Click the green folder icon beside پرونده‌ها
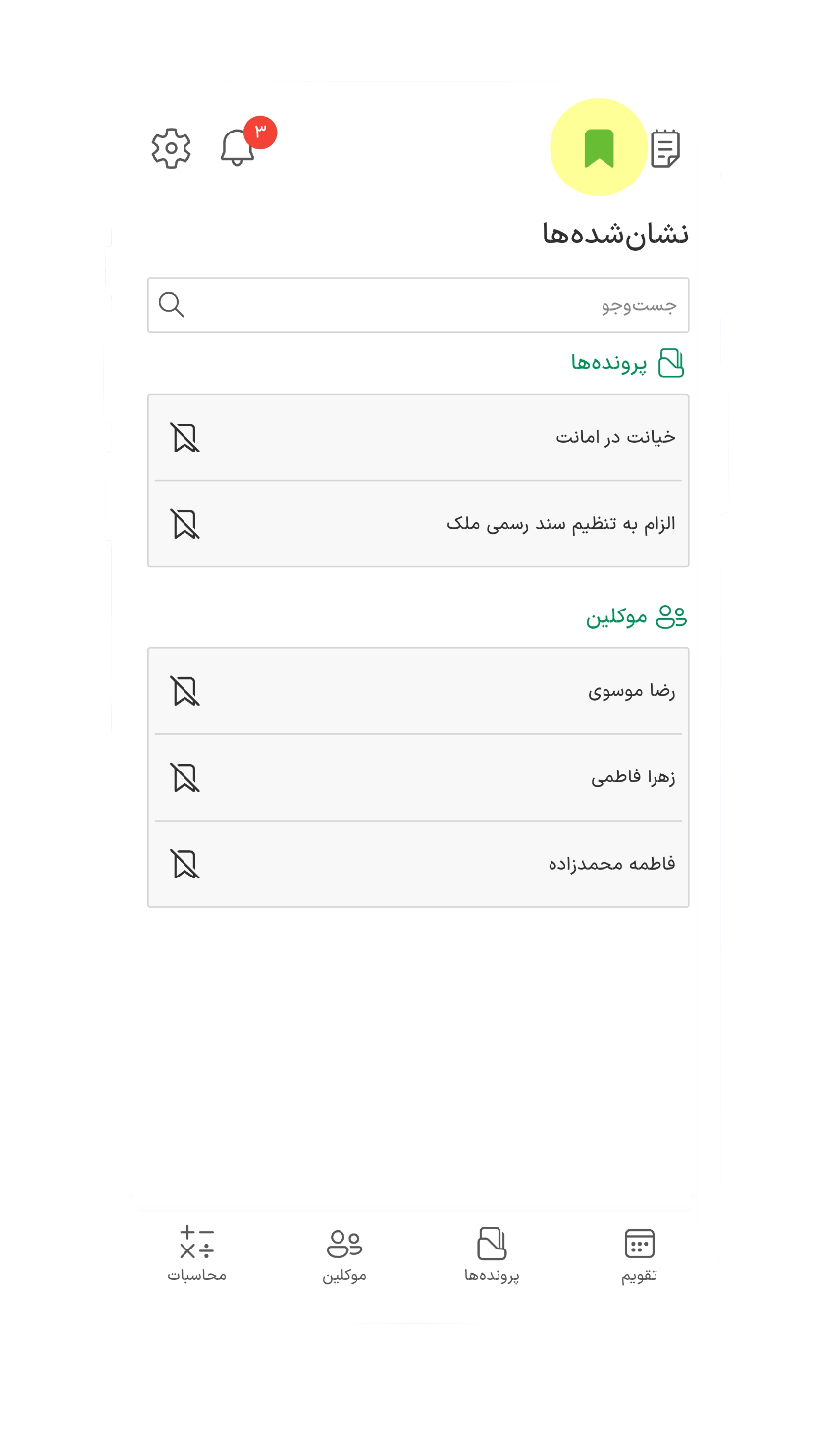The image size is (840, 1435). tap(671, 363)
